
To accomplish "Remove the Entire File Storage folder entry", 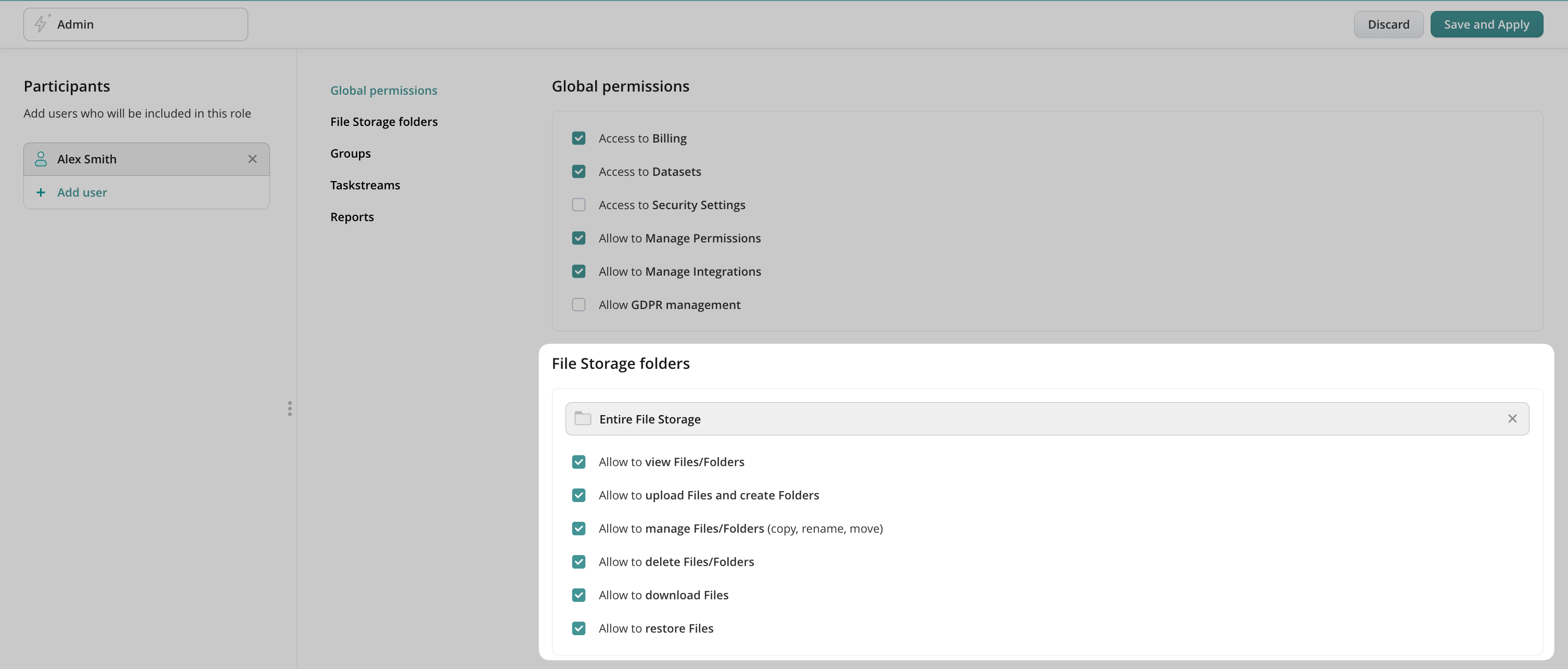I will (x=1512, y=418).
